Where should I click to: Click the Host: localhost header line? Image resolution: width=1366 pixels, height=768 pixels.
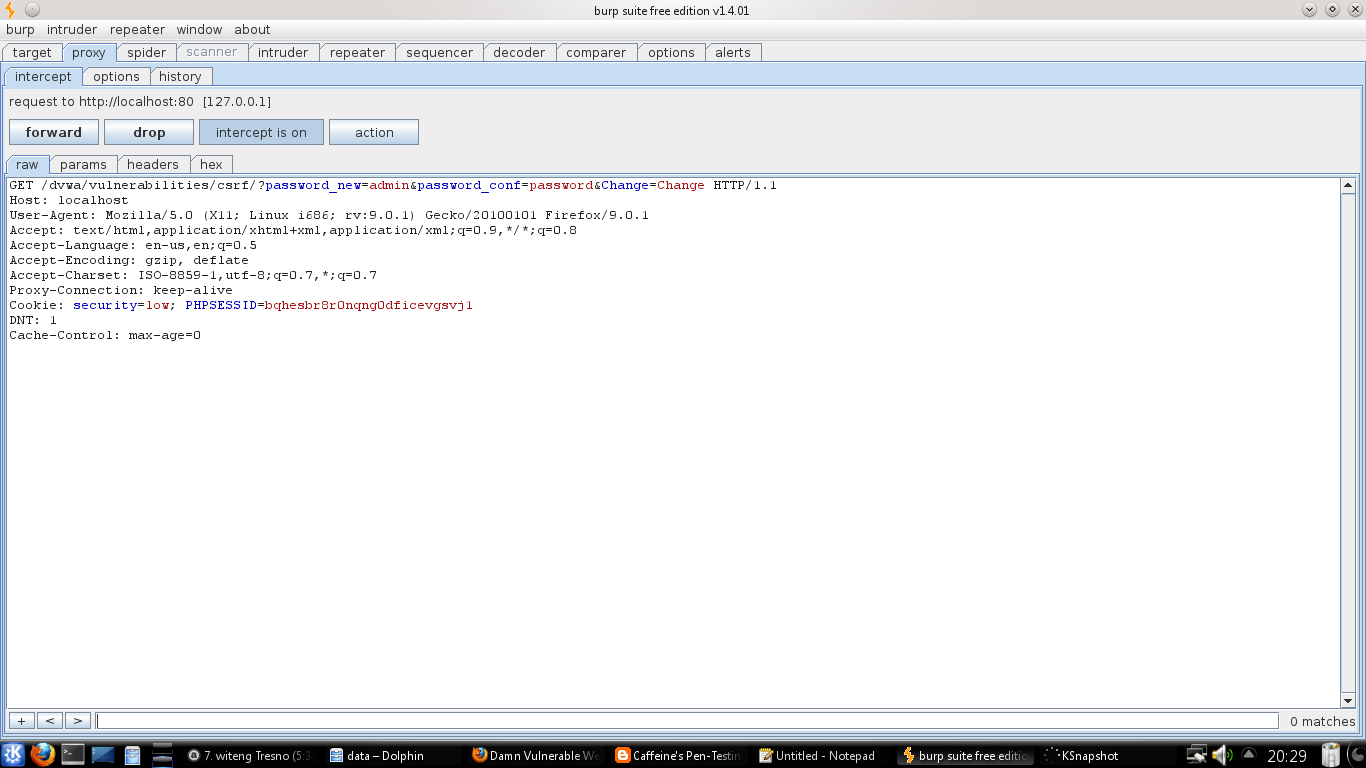[69, 200]
